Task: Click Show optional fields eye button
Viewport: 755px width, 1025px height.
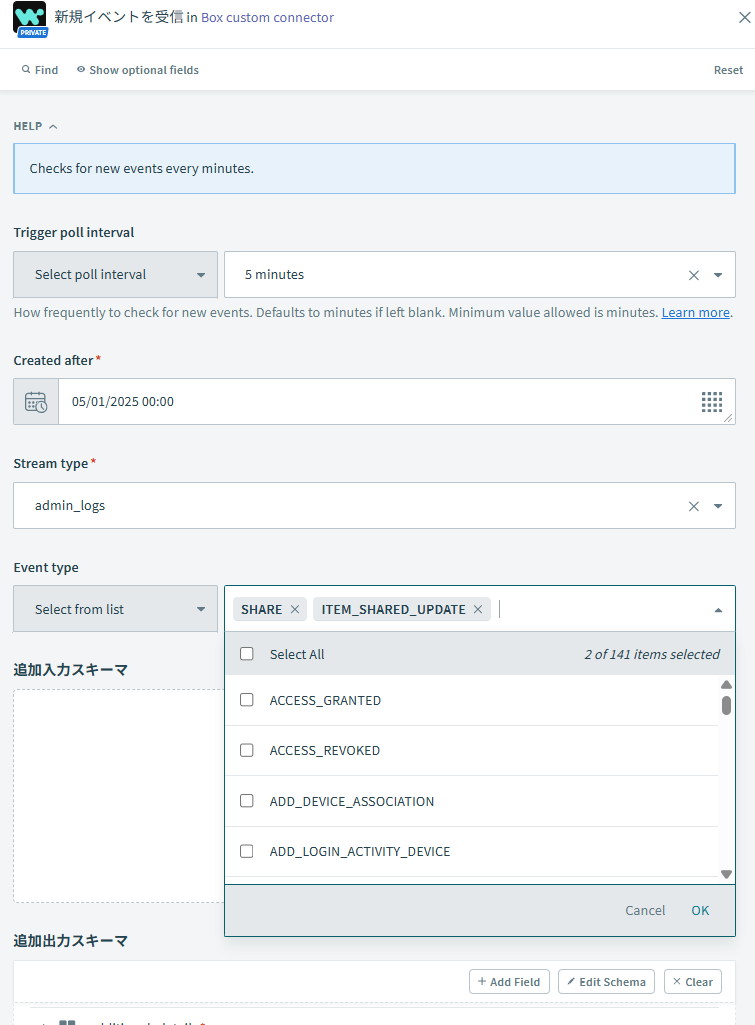Action: (x=137, y=70)
